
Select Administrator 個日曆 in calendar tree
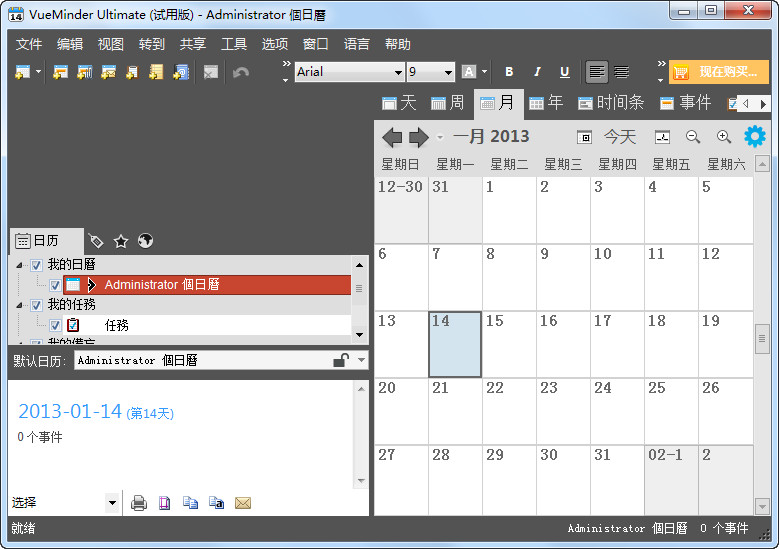pos(207,285)
